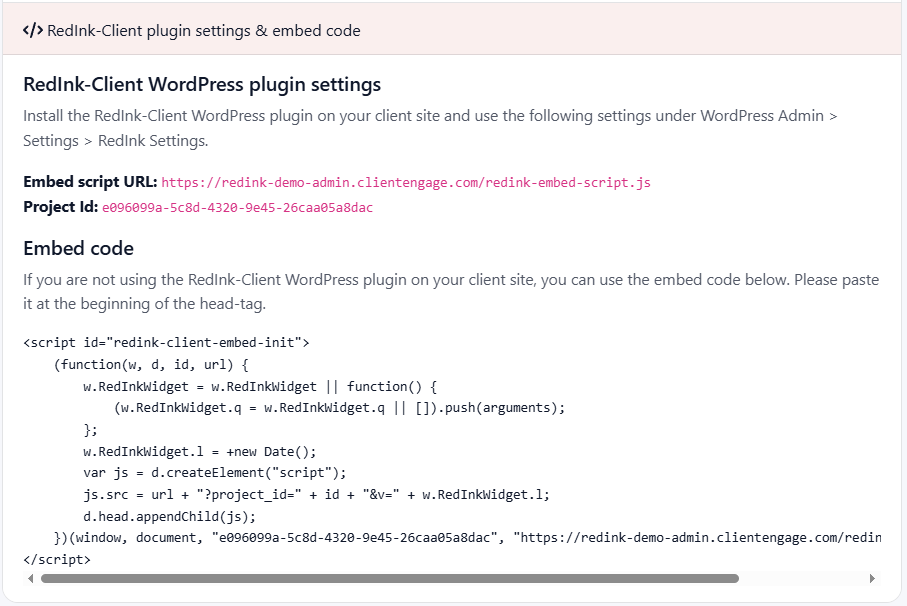Click the 'd.head.appendChild(js);' line

coord(169,516)
